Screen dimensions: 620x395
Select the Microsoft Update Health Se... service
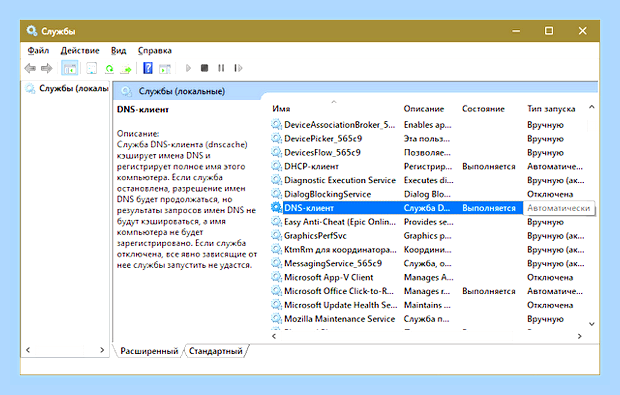(x=340, y=304)
